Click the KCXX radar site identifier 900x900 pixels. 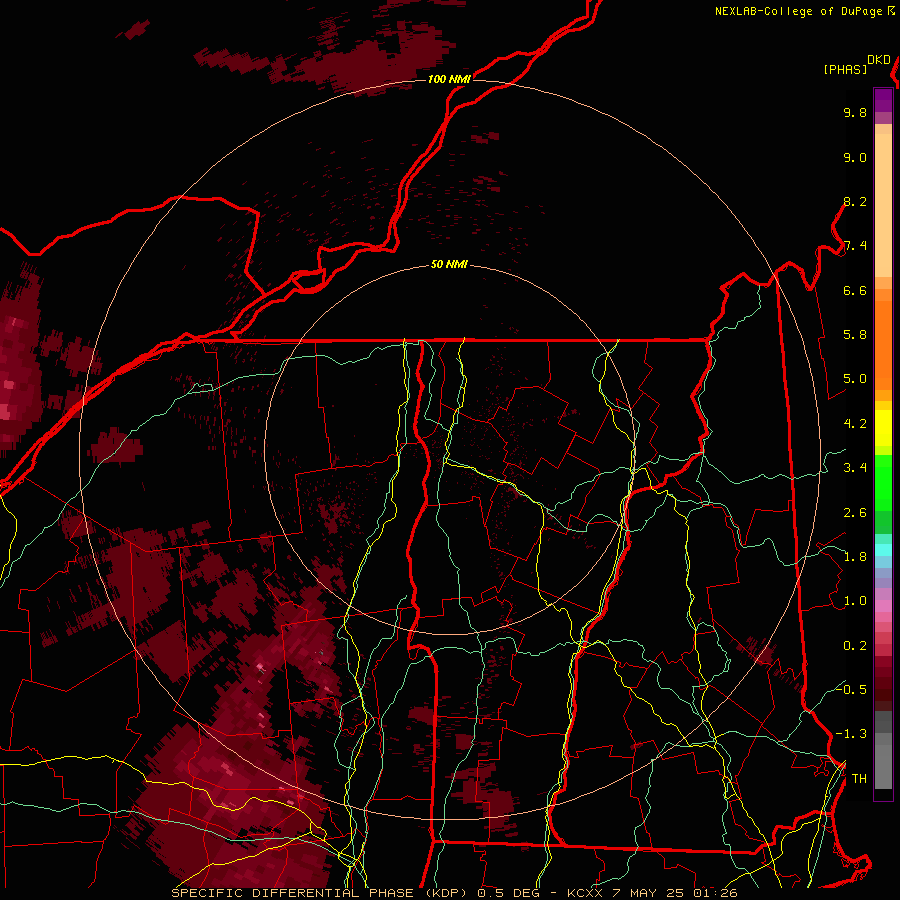pos(584,893)
